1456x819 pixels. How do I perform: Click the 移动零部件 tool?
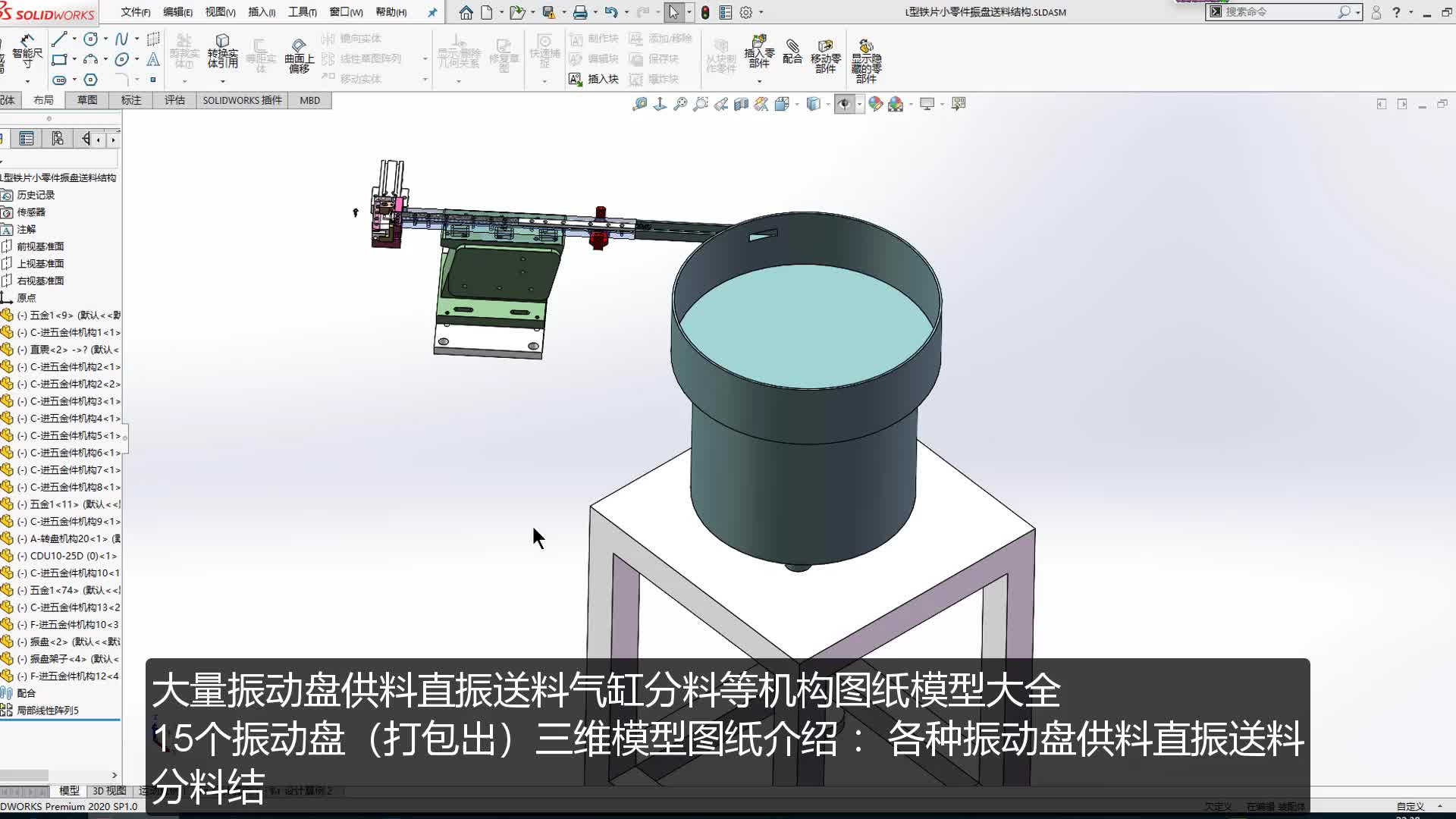825,53
